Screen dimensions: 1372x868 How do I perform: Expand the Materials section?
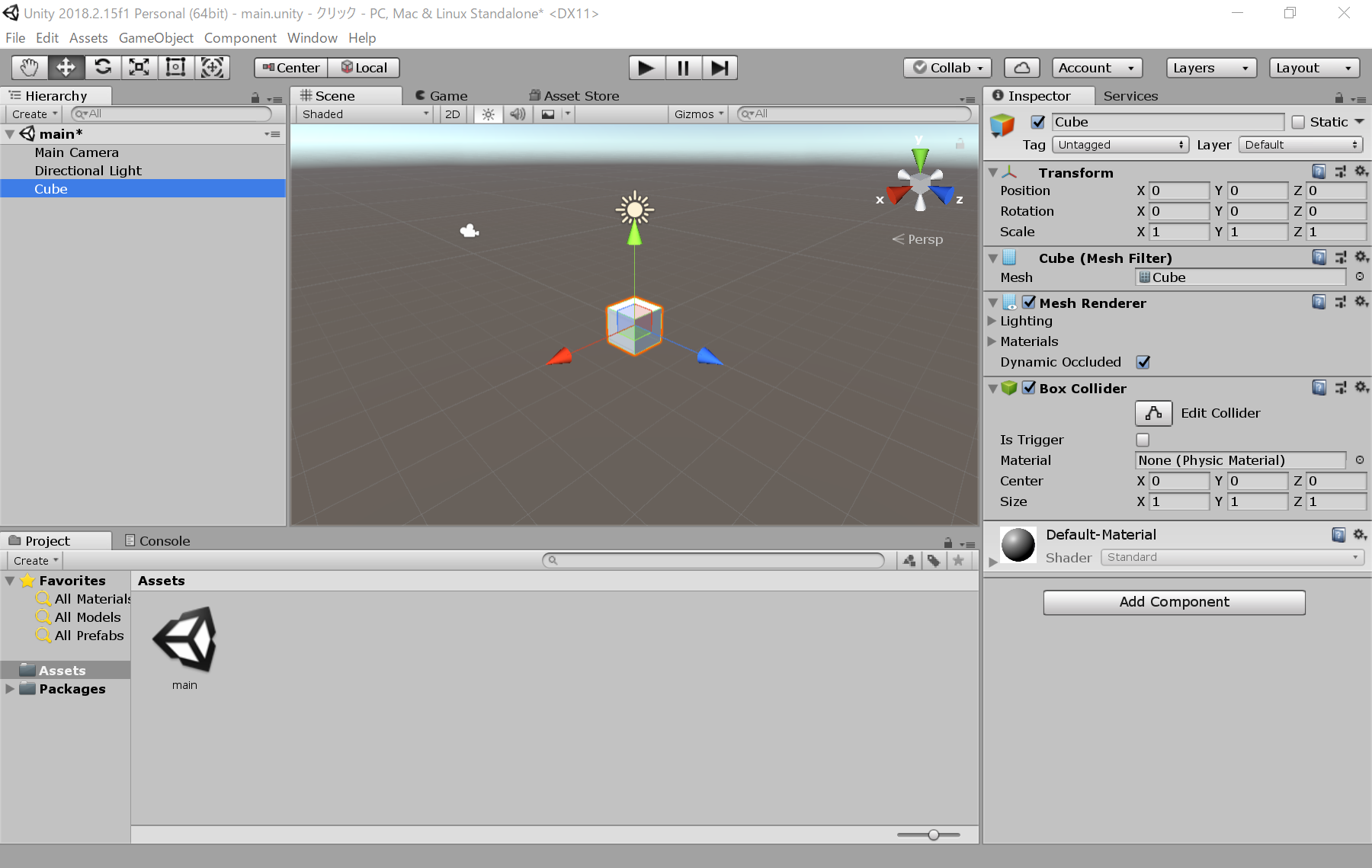point(1029,341)
